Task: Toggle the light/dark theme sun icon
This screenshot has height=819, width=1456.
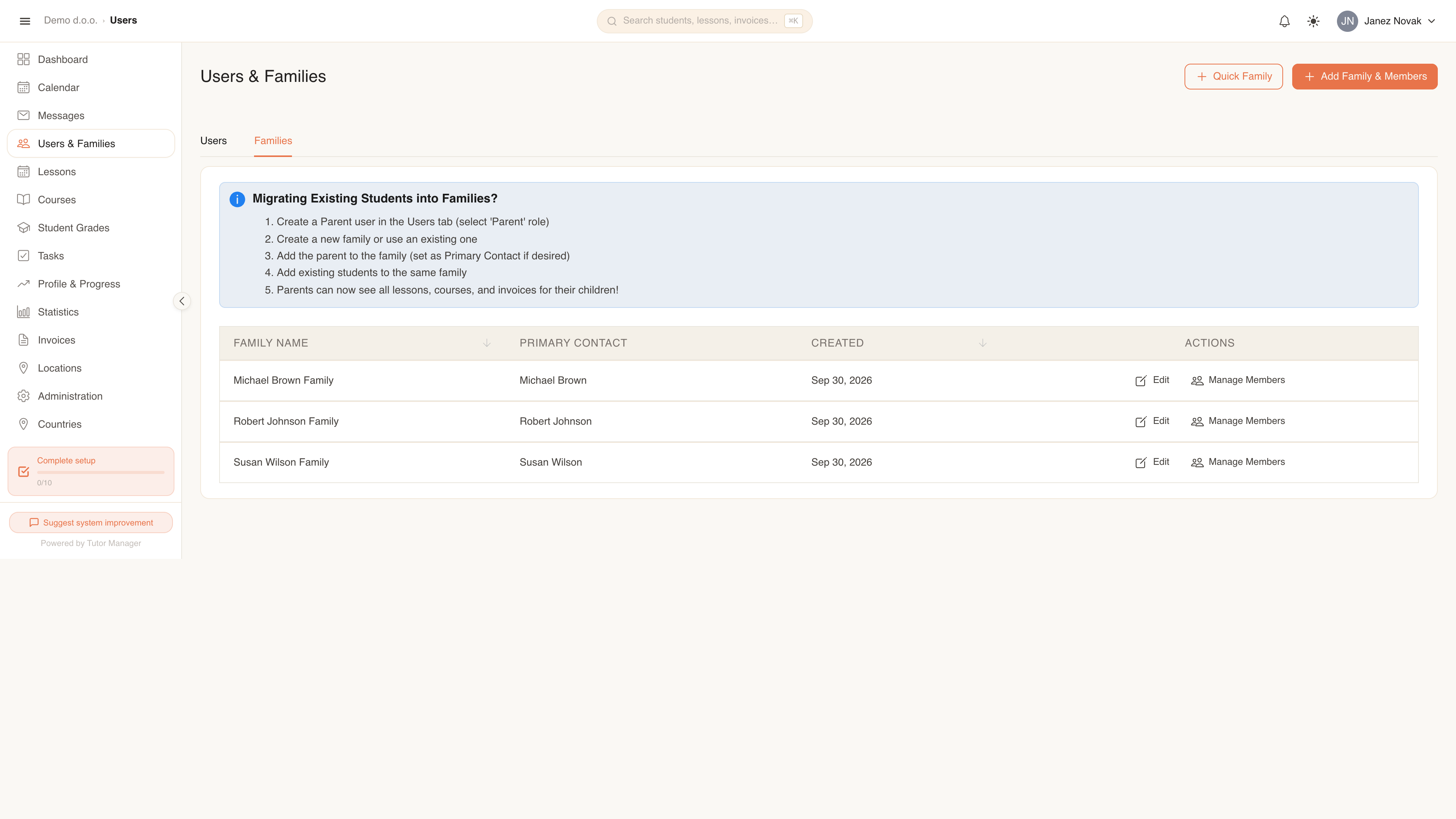Action: pos(1313,21)
